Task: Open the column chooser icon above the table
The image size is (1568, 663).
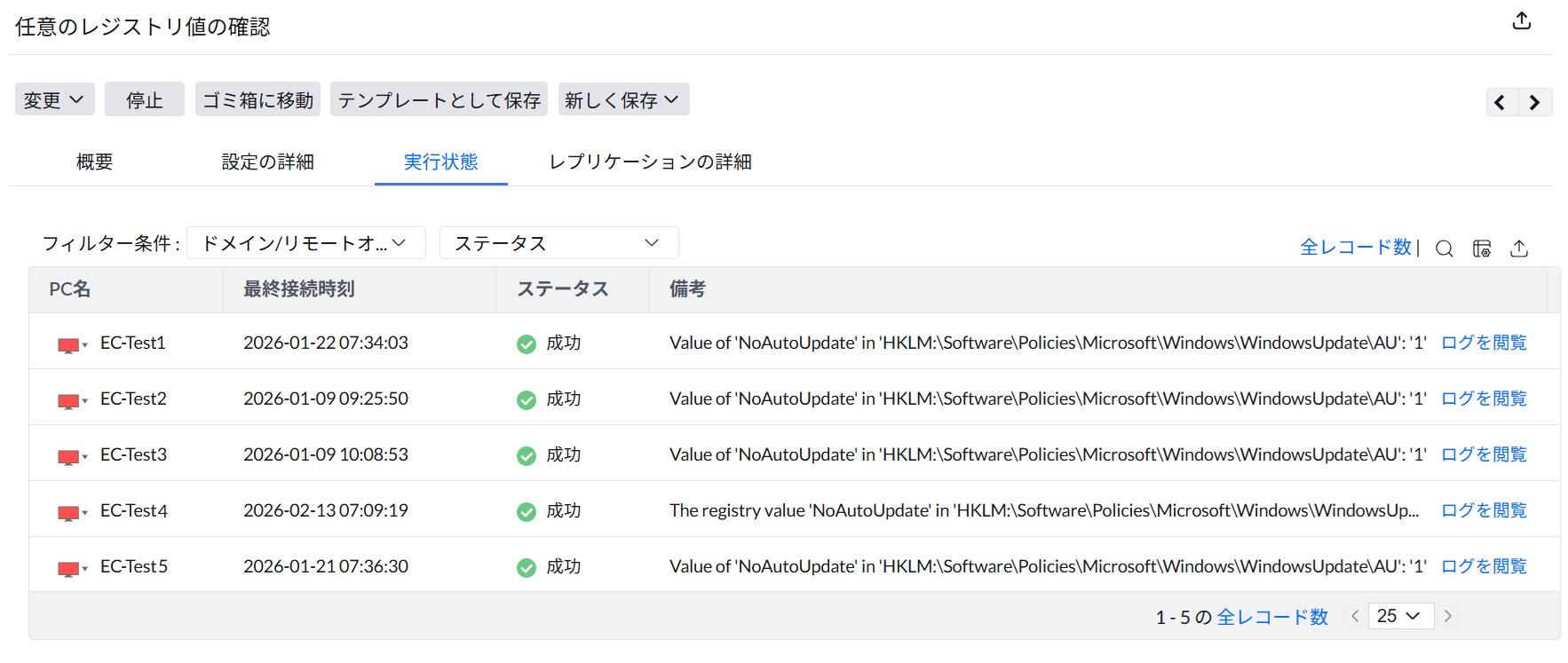Action: [x=1482, y=249]
